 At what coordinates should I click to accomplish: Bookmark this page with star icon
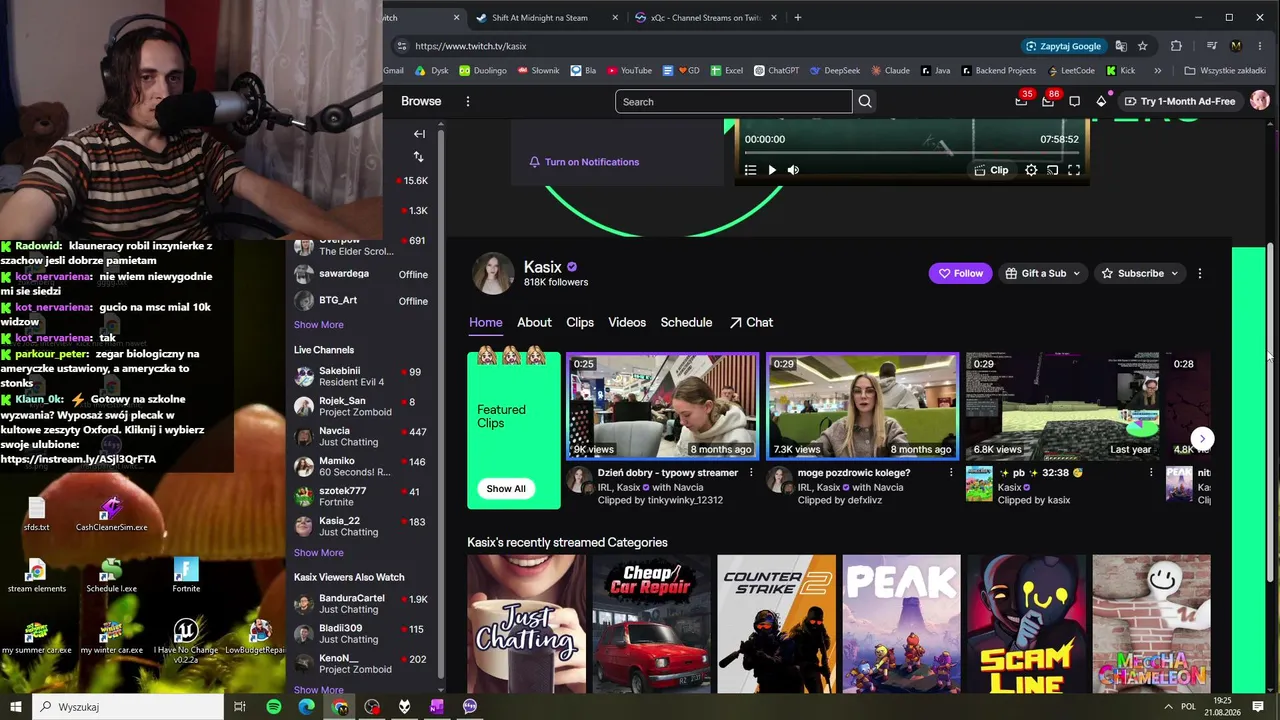(x=1142, y=46)
